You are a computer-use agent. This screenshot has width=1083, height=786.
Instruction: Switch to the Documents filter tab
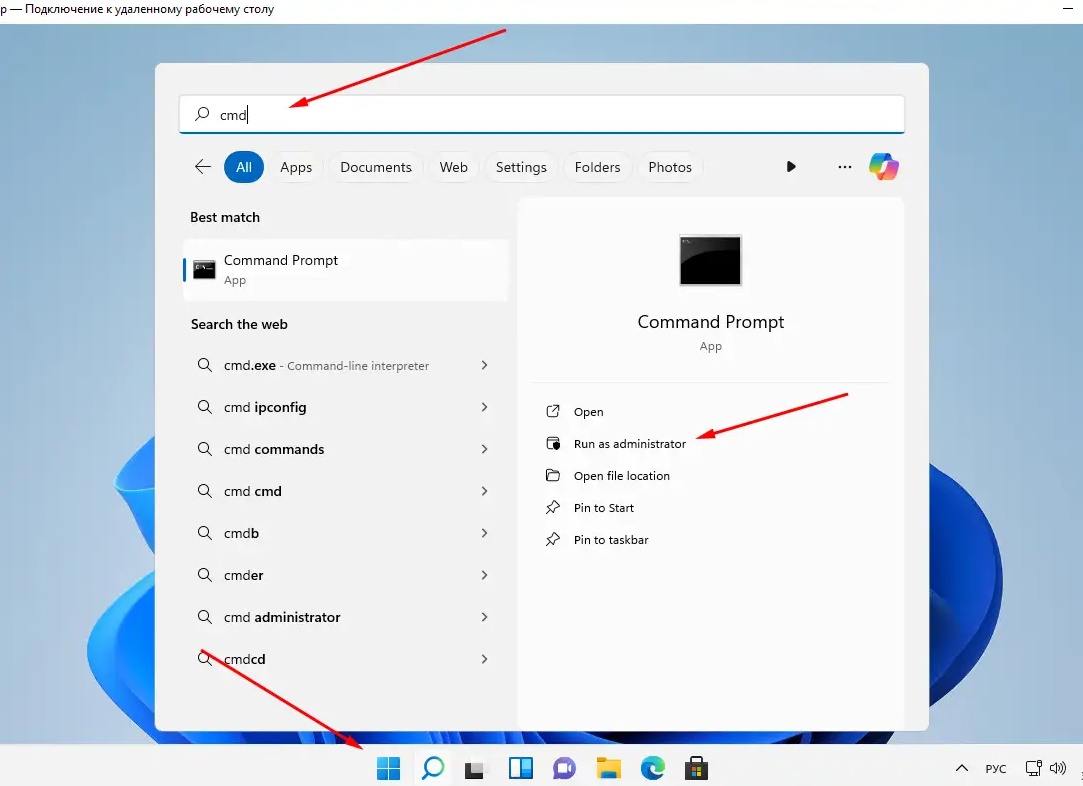[x=376, y=167]
